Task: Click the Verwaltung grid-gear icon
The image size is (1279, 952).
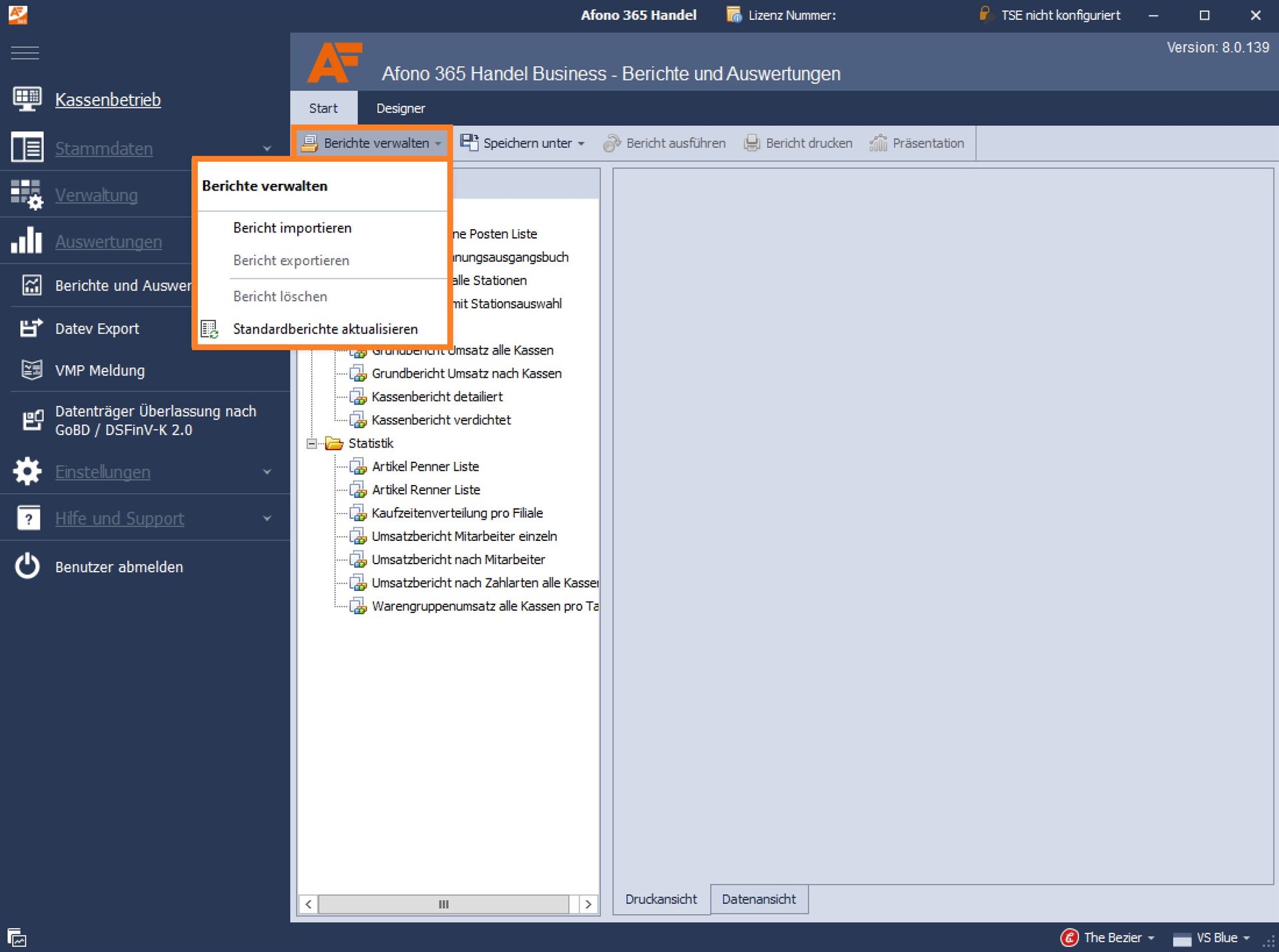Action: pos(27,195)
